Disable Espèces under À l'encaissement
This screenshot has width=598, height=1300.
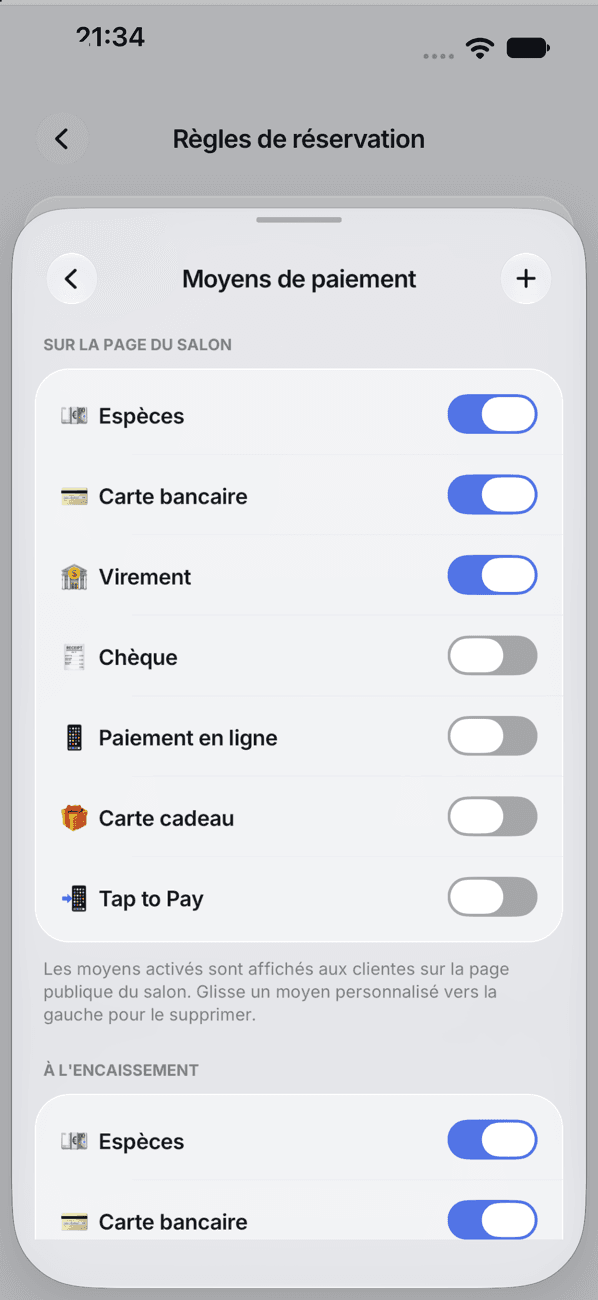[x=492, y=1140]
